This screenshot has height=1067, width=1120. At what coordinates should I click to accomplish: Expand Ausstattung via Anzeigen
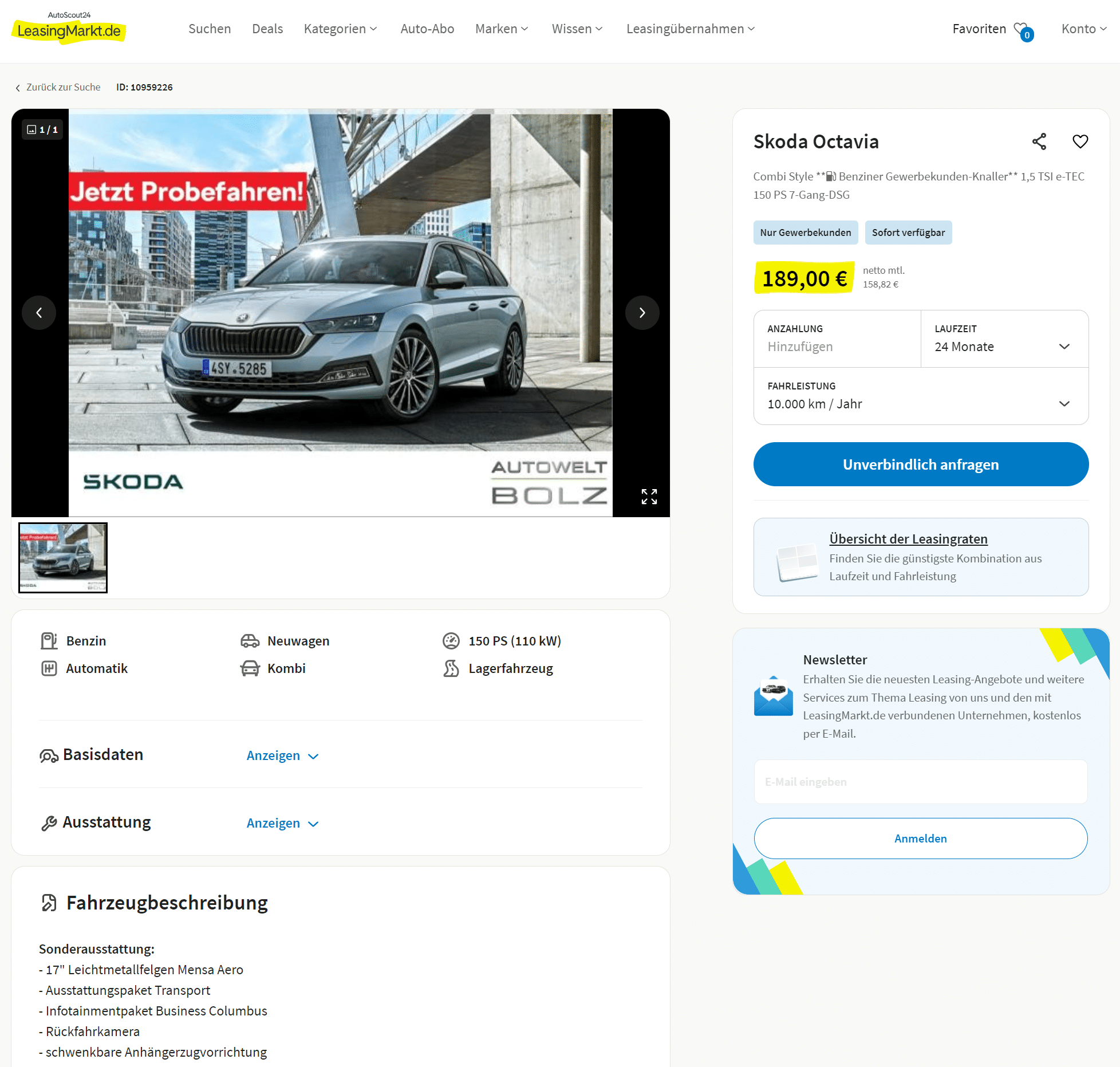coord(282,824)
